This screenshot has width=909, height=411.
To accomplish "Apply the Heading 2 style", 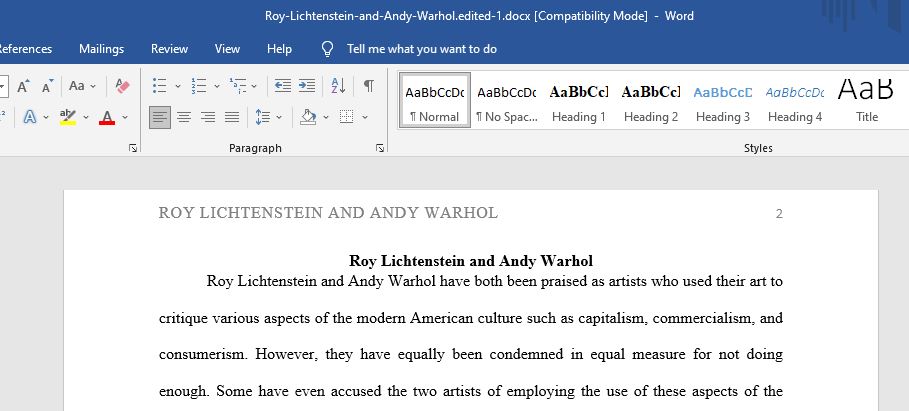I will 650,100.
